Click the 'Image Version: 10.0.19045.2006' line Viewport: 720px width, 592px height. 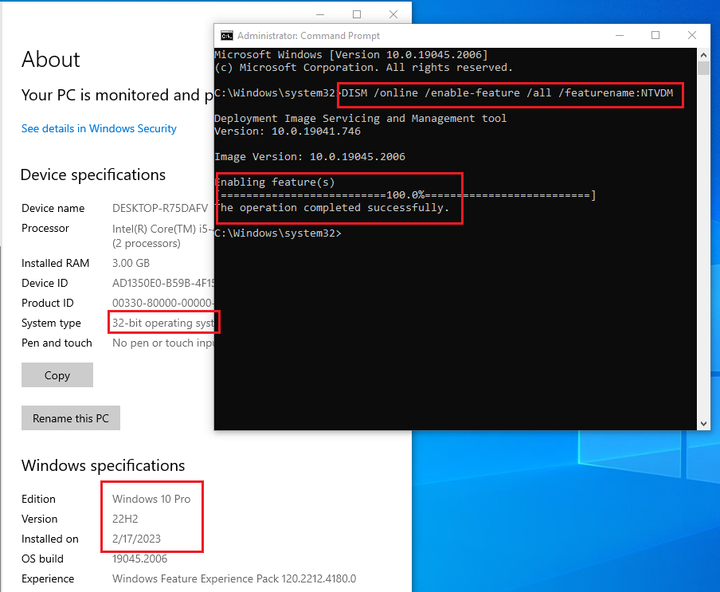tap(309, 157)
